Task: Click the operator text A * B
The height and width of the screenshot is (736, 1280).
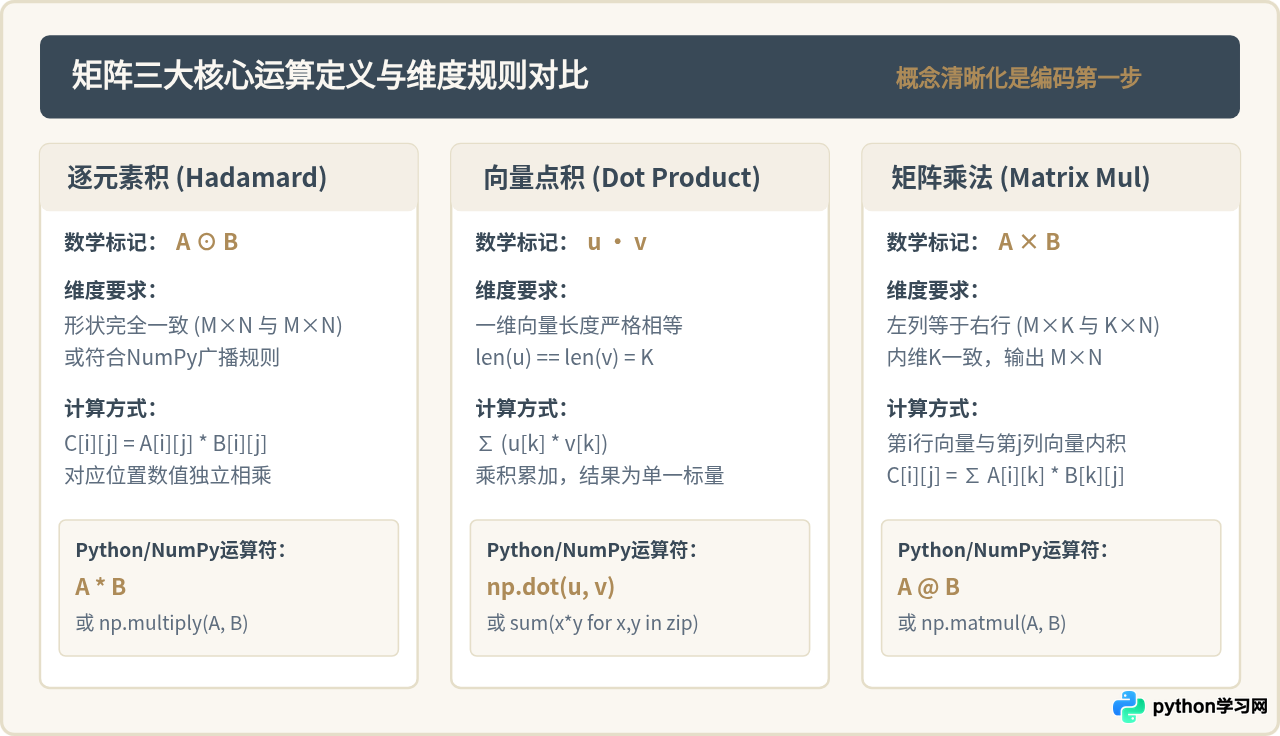Action: [101, 587]
